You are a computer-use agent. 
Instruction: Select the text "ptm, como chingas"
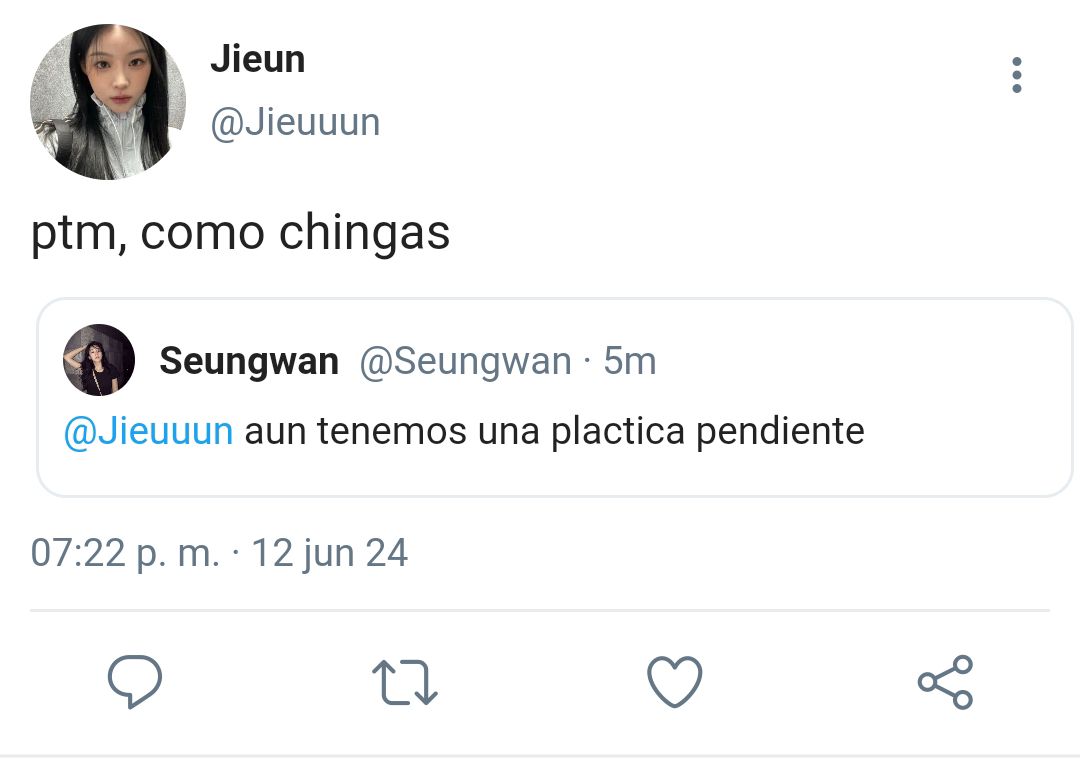click(x=240, y=233)
